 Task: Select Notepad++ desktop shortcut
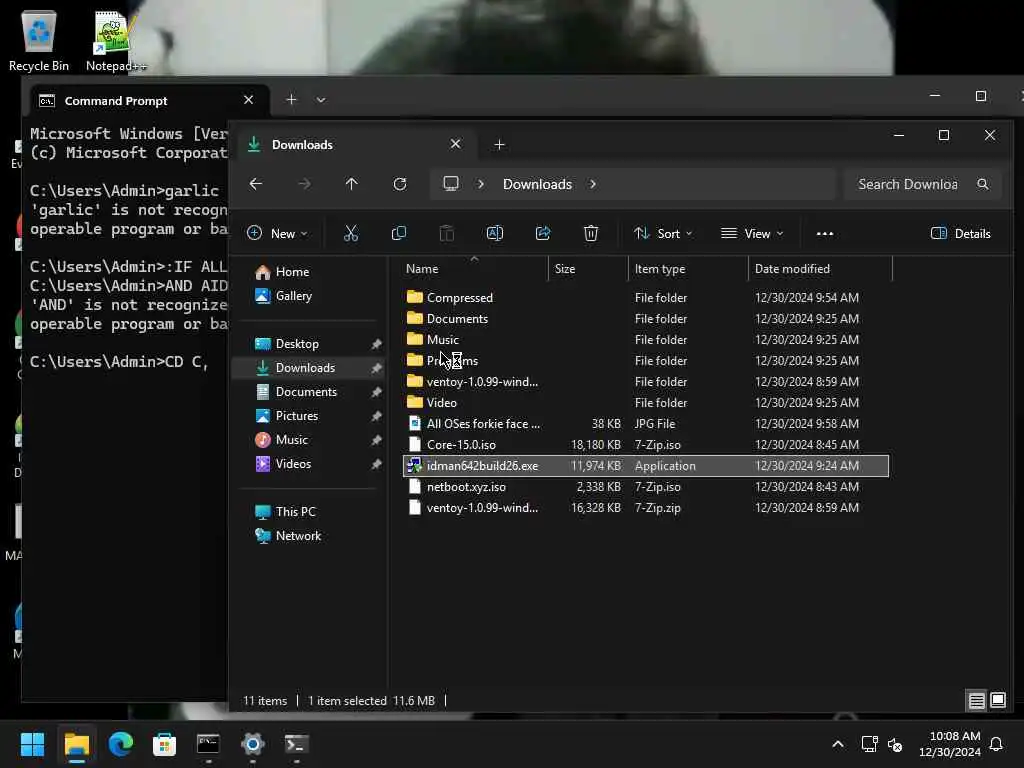pos(116,41)
